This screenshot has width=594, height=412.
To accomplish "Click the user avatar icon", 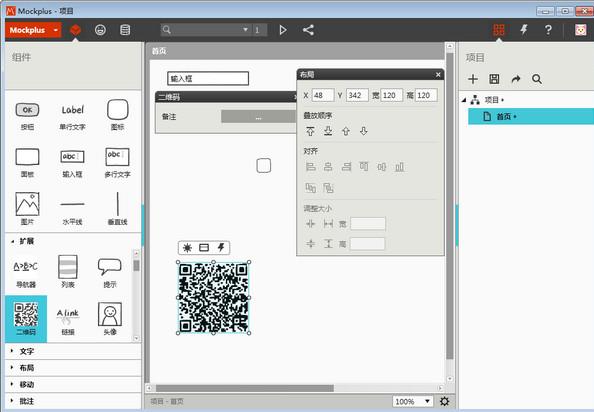I will 581,30.
